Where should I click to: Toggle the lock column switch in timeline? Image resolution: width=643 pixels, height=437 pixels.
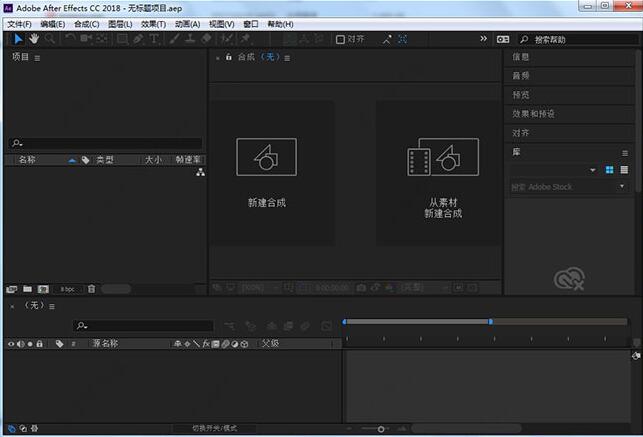(41, 344)
